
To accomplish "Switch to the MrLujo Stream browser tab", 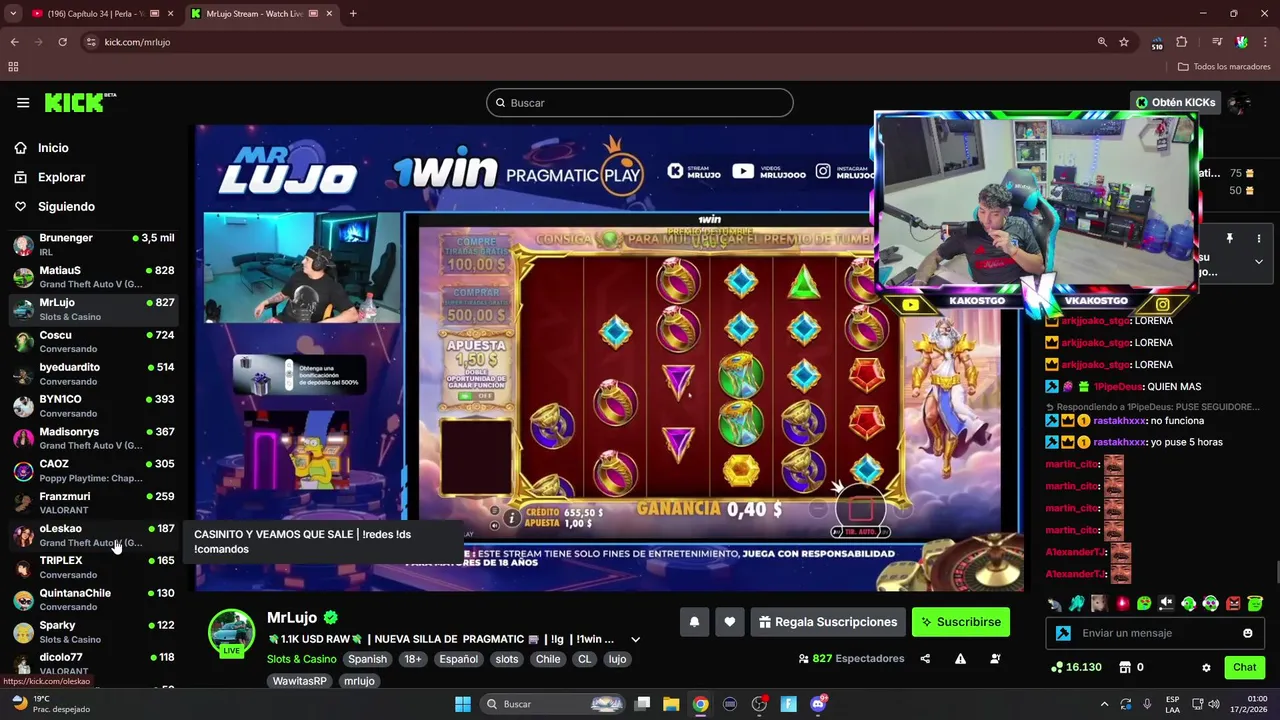I will tap(262, 14).
